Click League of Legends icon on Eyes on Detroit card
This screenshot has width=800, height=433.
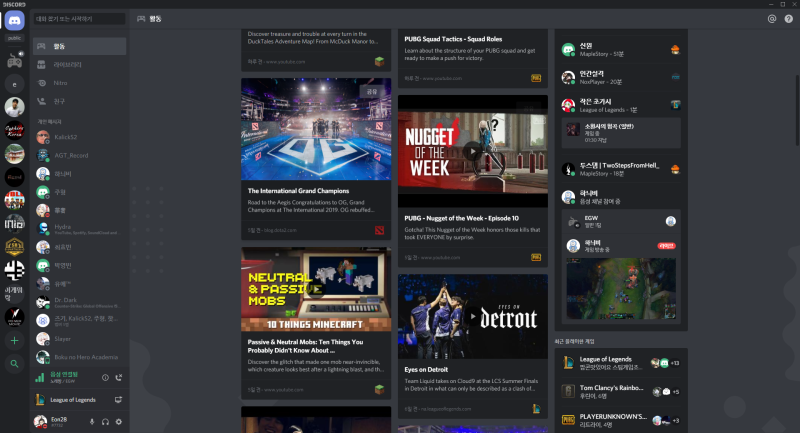[536, 409]
